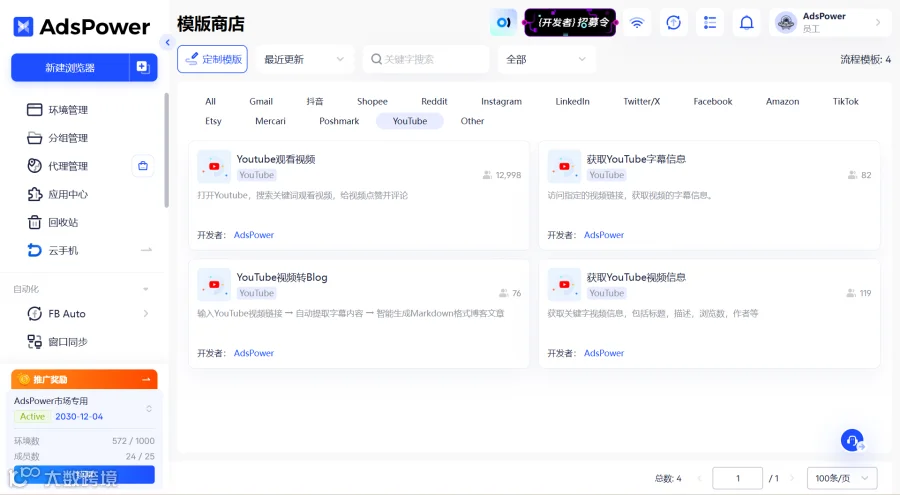
Task: Select the Amazon category tab
Action: 782,102
